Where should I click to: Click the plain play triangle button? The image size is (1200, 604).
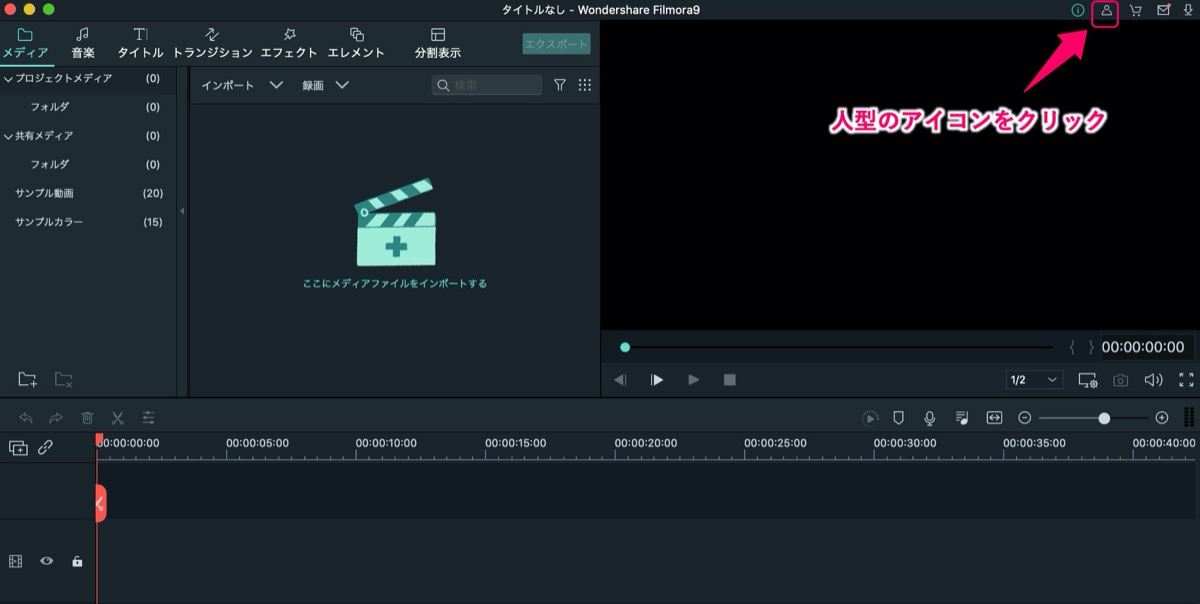694,380
